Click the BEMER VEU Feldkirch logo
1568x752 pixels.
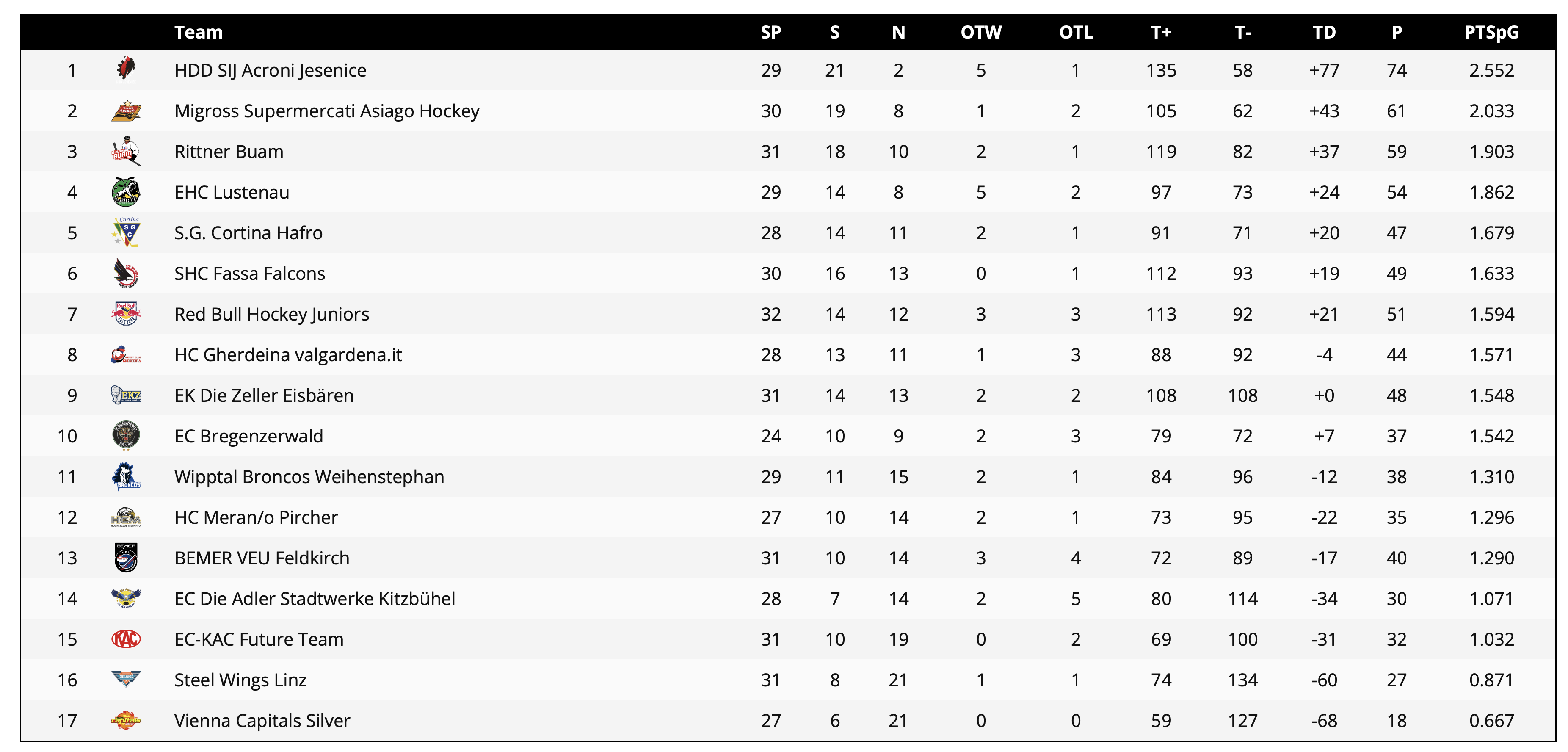[x=126, y=558]
